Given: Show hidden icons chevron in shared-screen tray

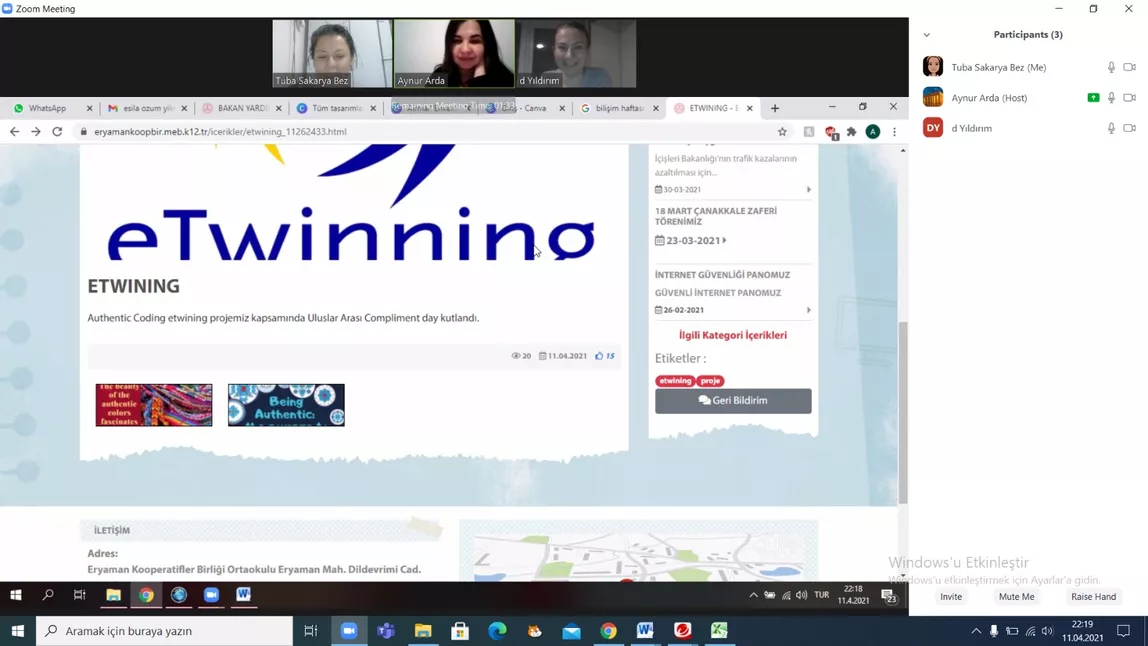Looking at the screenshot, I should (753, 595).
